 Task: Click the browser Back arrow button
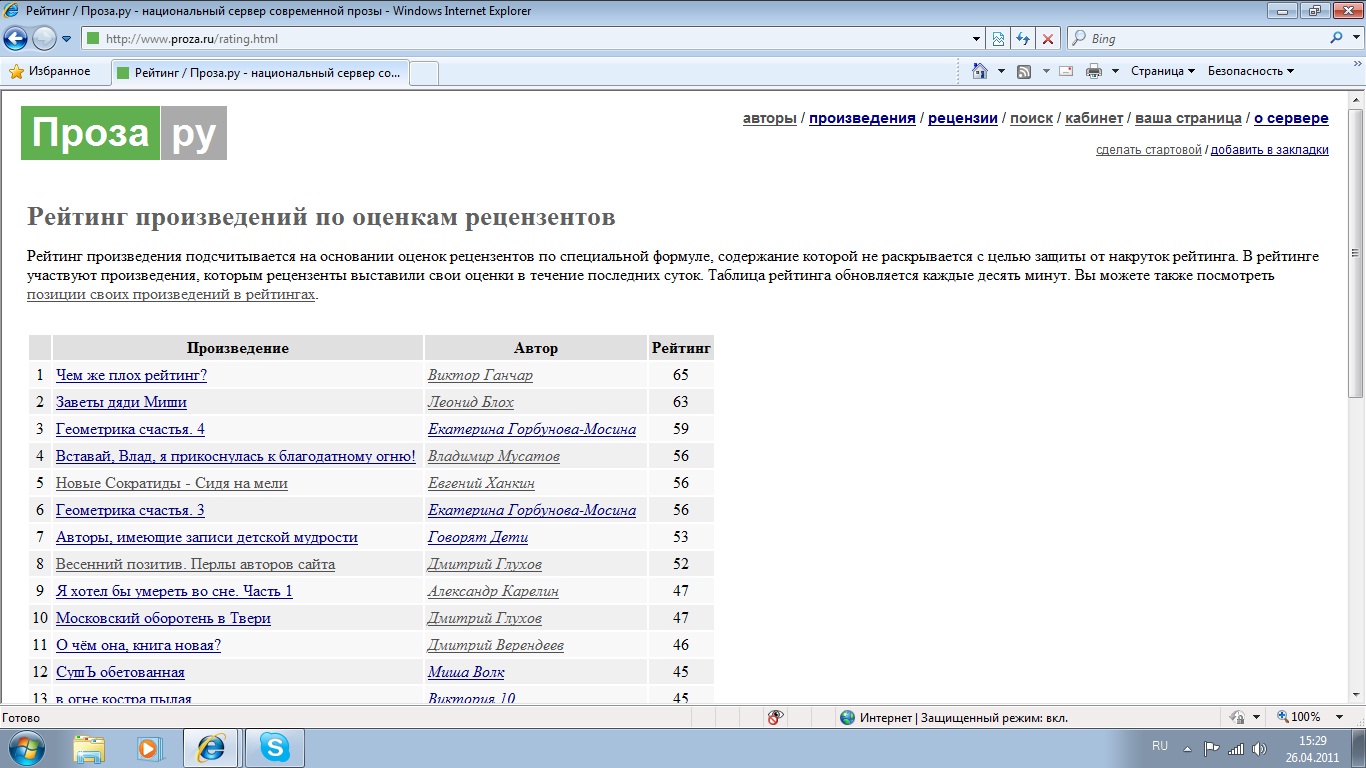pyautogui.click(x=15, y=39)
